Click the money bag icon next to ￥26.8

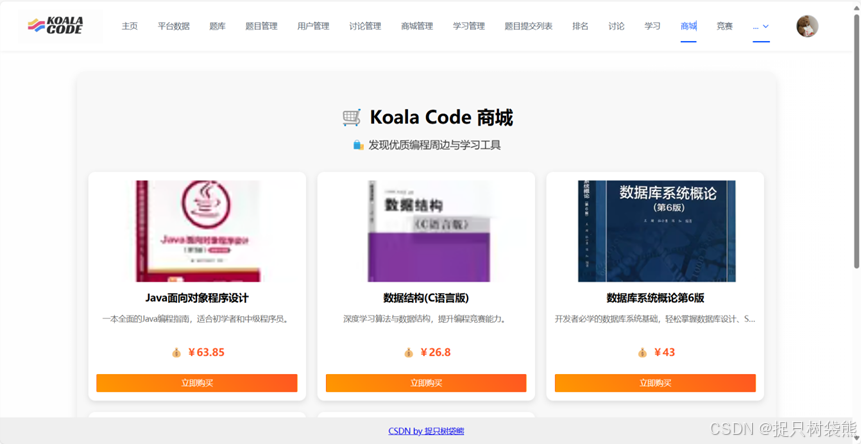409,352
